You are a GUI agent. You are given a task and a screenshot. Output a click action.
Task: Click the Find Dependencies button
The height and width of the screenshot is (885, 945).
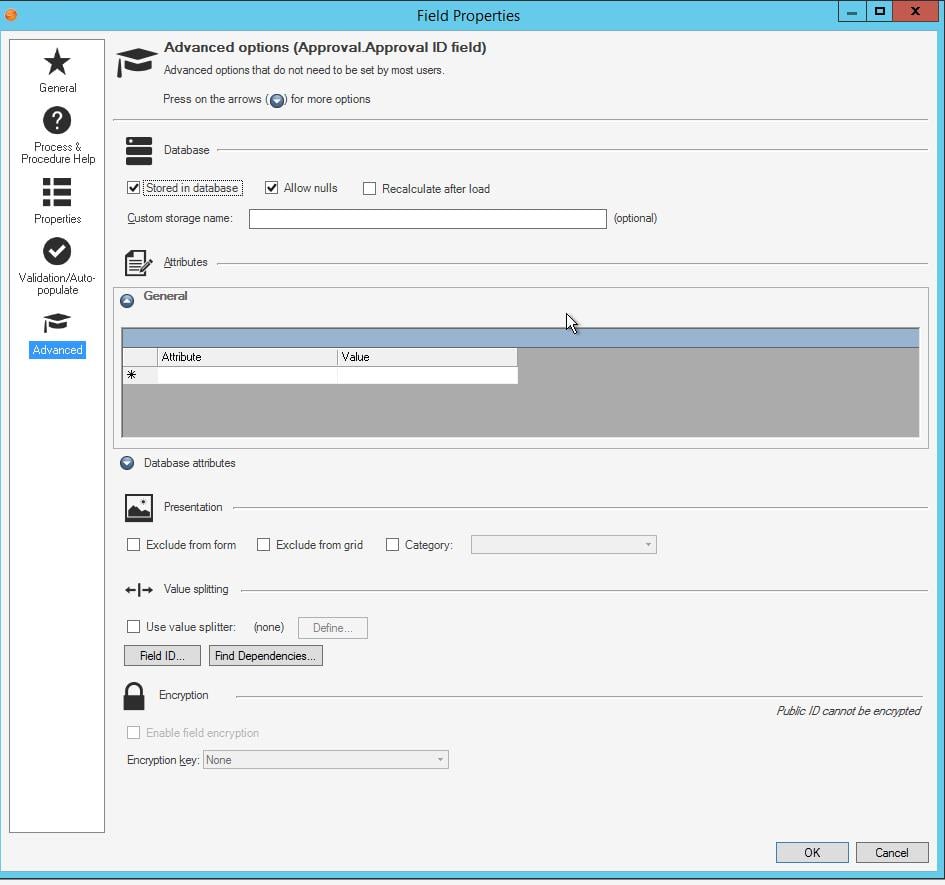pos(265,655)
